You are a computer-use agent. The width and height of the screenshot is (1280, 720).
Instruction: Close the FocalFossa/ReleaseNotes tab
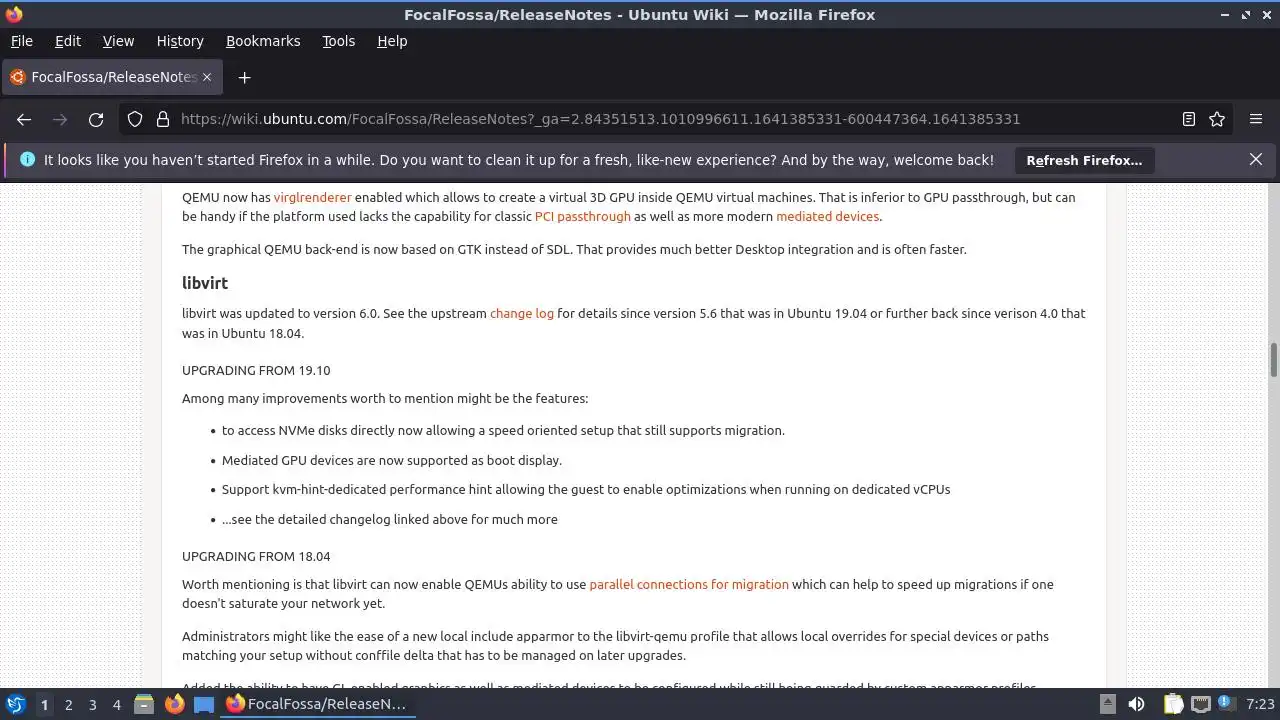(207, 77)
